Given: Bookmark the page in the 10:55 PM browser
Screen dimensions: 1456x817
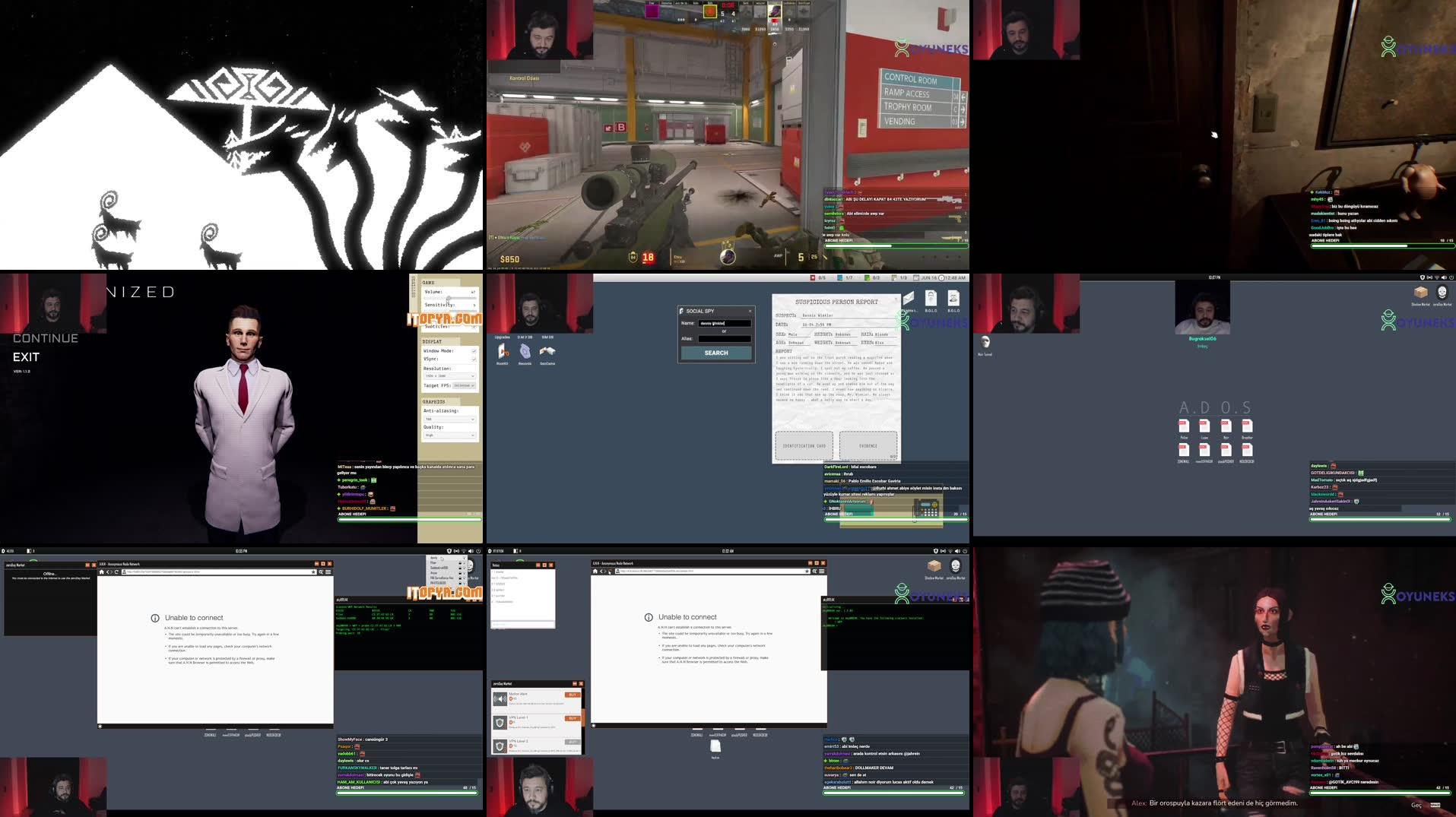Looking at the screenshot, I should click(x=313, y=572).
